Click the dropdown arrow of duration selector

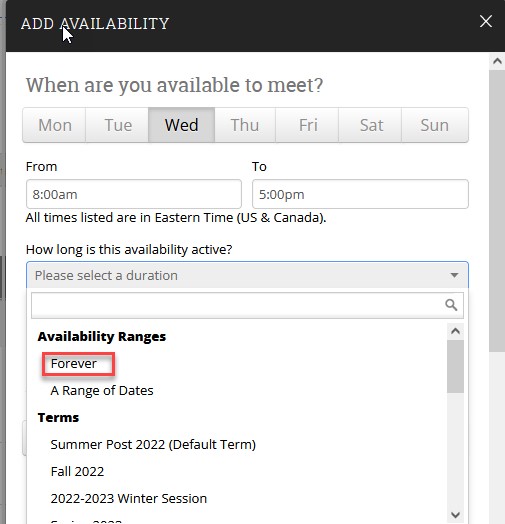click(x=454, y=275)
